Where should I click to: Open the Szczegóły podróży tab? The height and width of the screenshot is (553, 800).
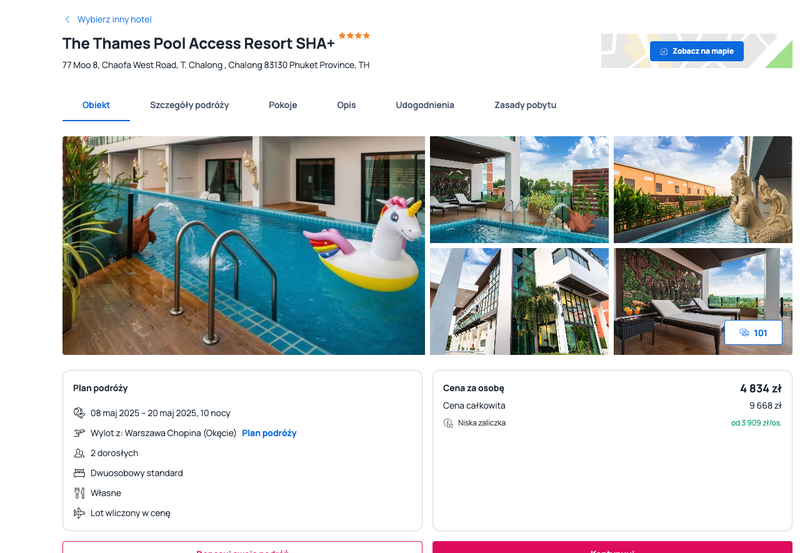[x=189, y=105]
